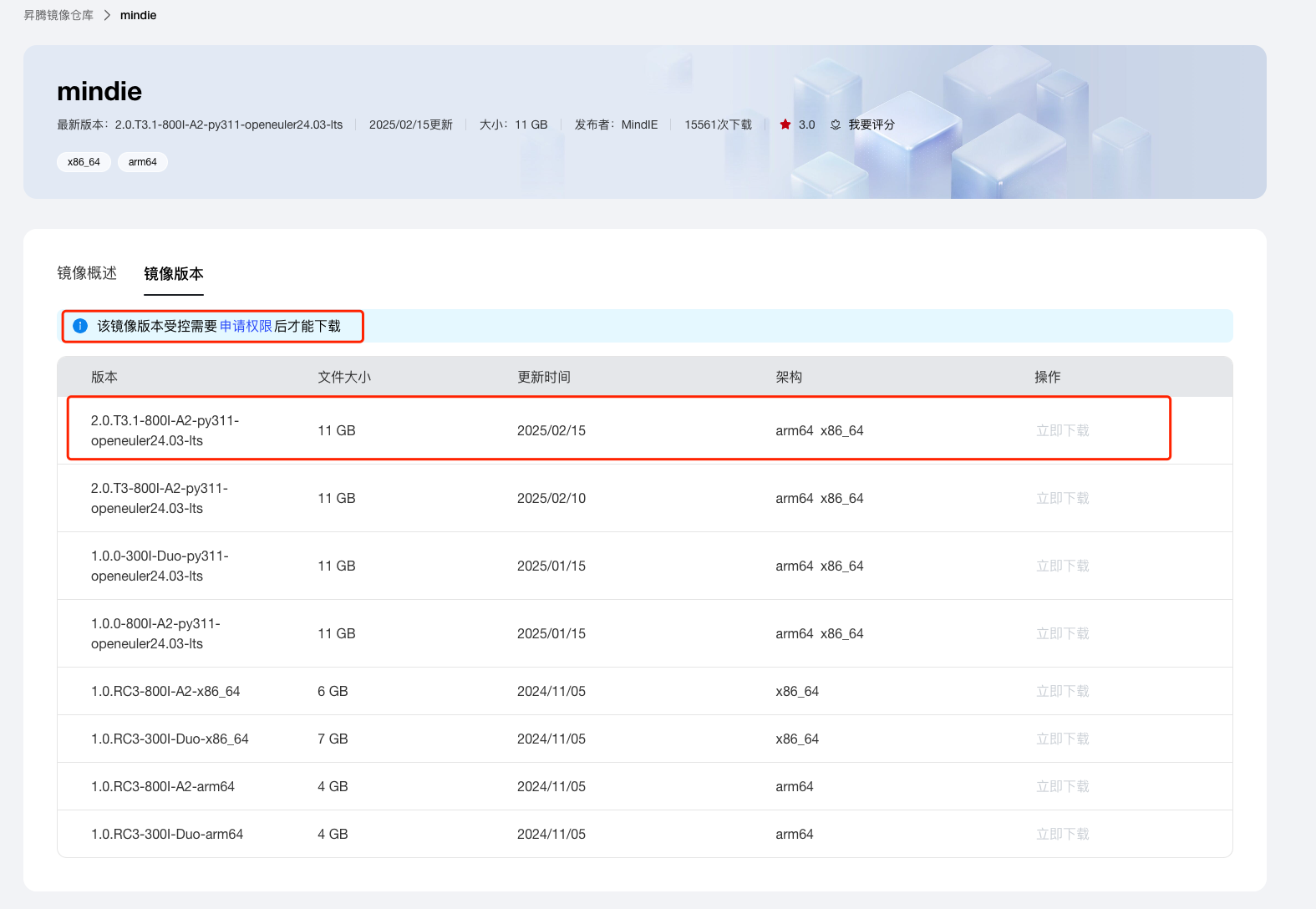
Task: Click the 我要评分 smiley icon
Action: tap(836, 124)
